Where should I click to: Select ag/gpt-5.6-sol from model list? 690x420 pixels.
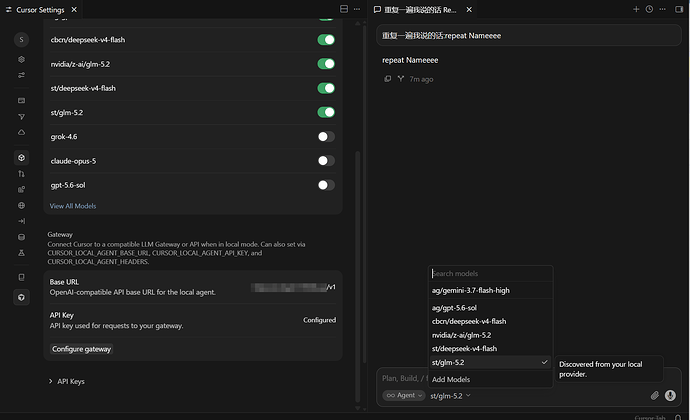pyautogui.click(x=490, y=308)
